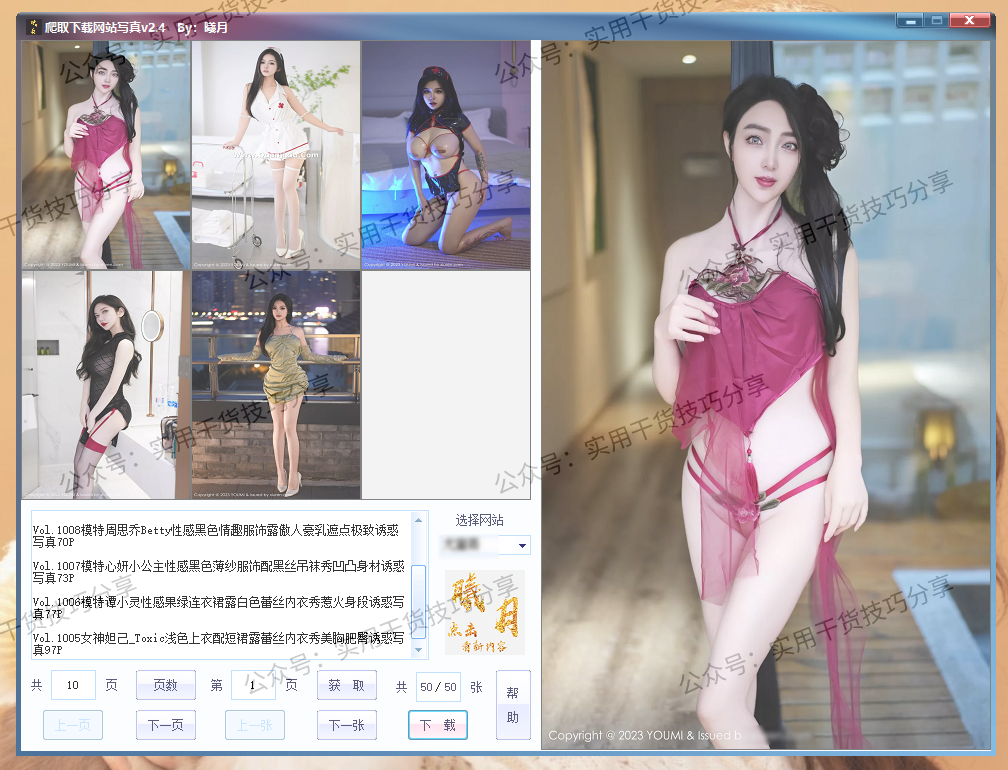Start download with the 下载 button
The height and width of the screenshot is (770, 1008).
tap(437, 724)
